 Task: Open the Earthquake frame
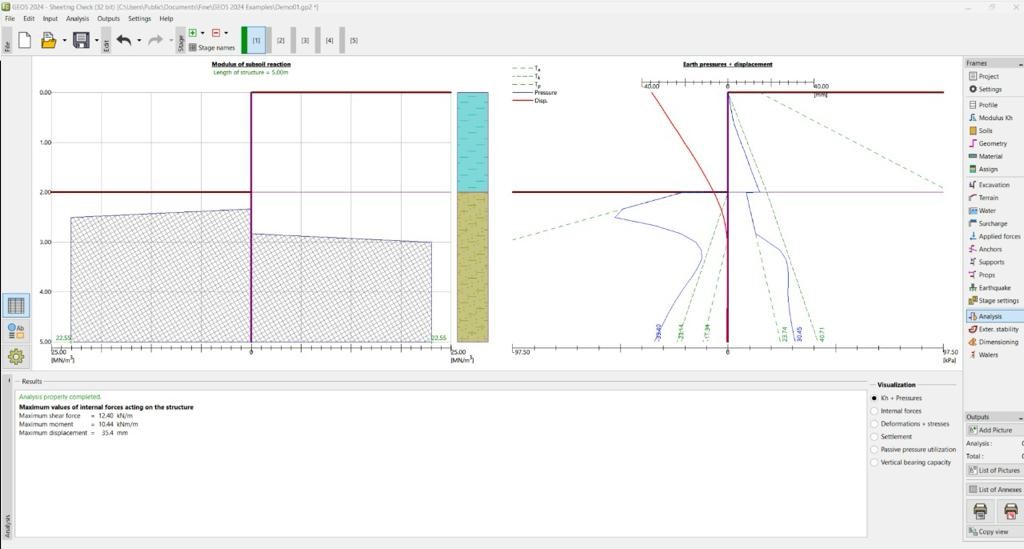993,288
